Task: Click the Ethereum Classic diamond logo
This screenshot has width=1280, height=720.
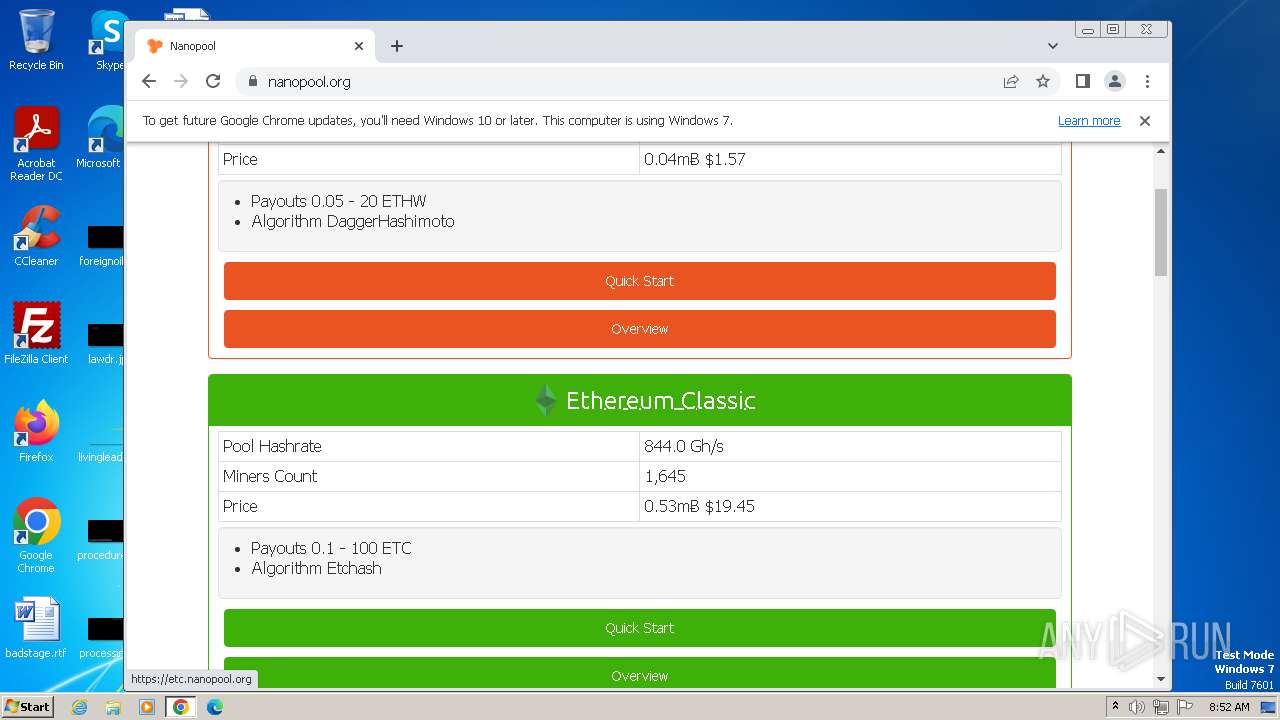Action: coord(545,400)
